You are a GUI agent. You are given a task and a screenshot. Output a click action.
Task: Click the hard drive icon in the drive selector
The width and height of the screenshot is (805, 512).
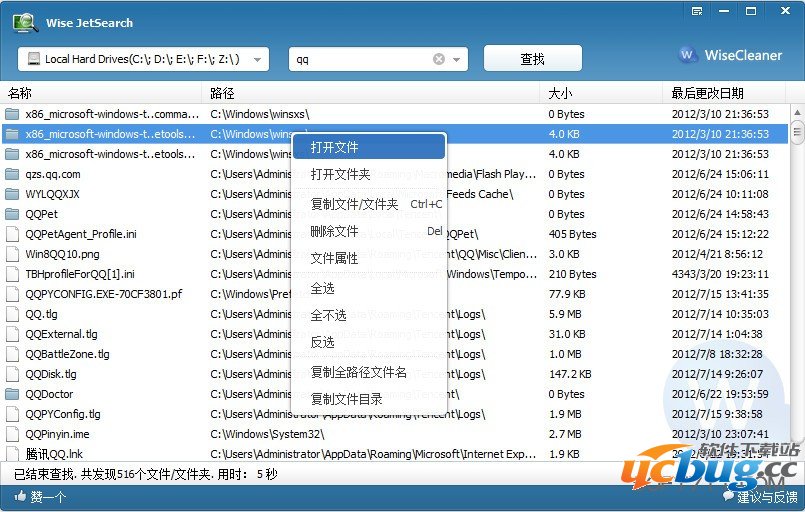pos(34,59)
